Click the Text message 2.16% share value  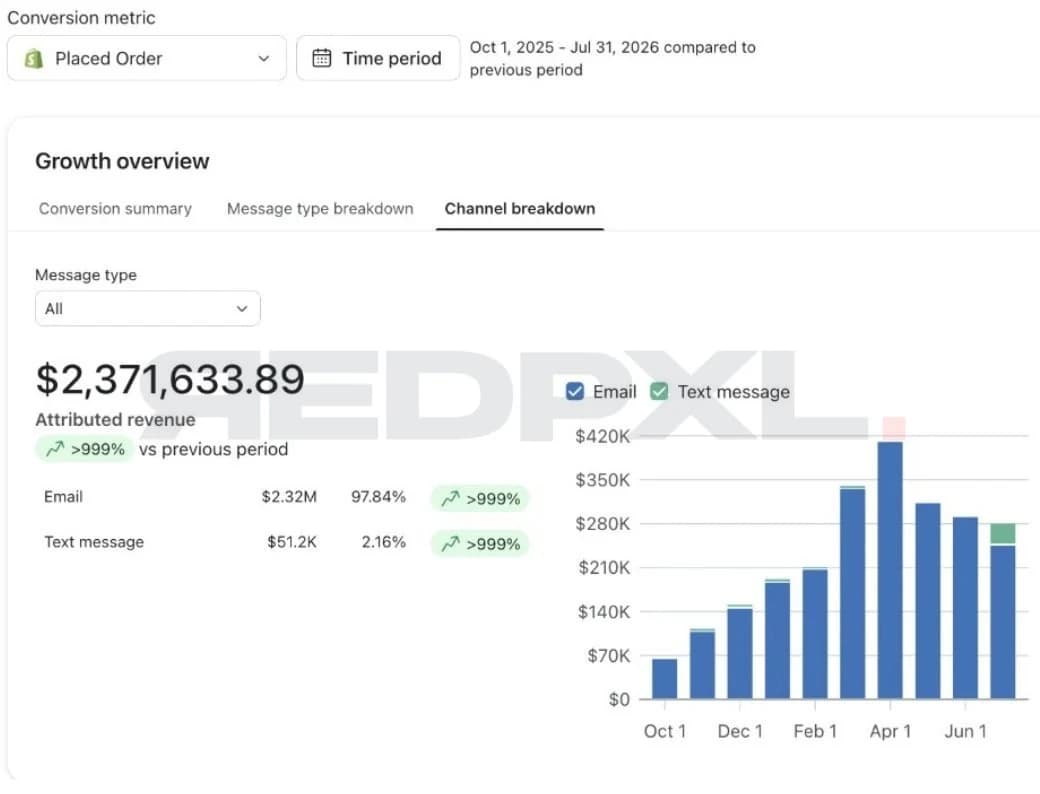383,542
